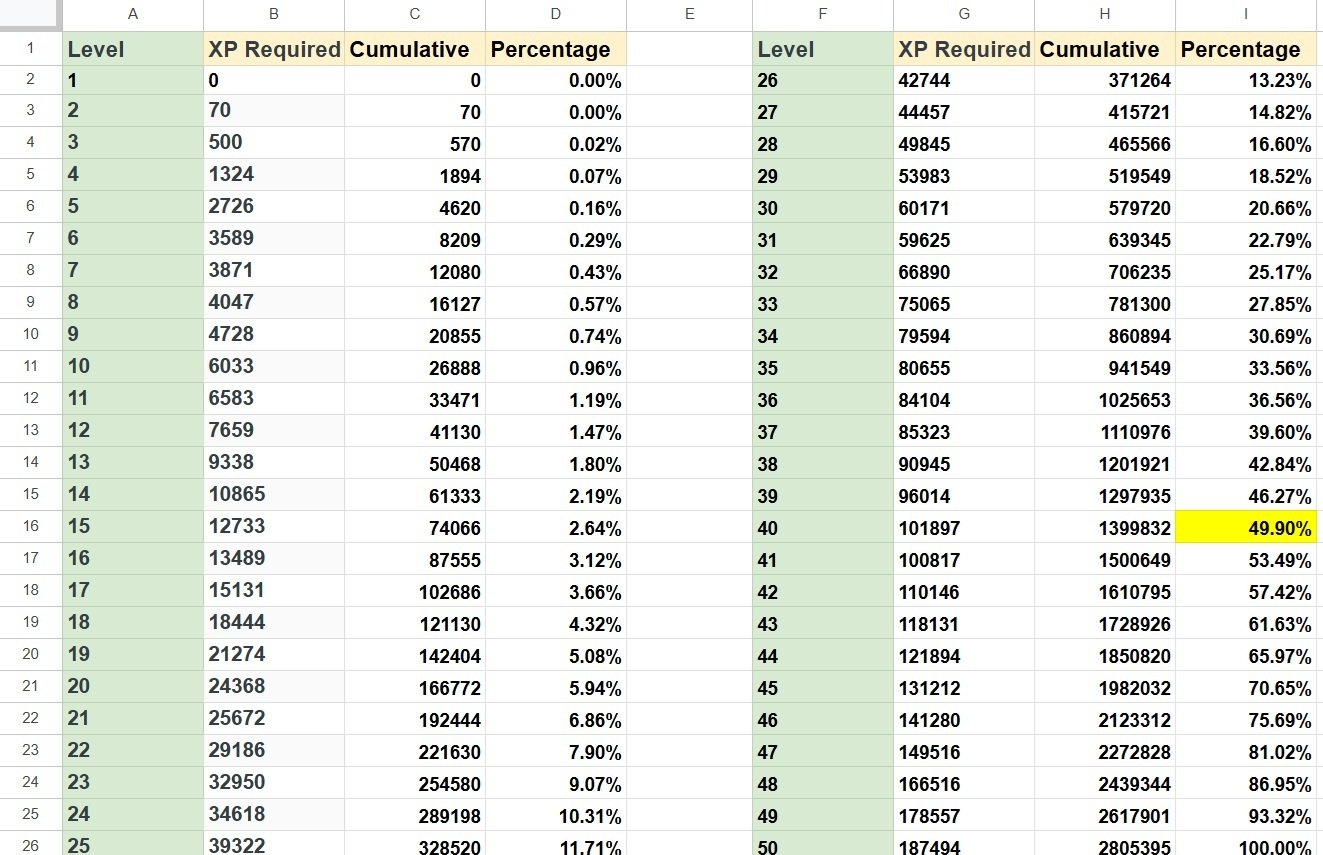The width and height of the screenshot is (1323, 855).
Task: Select column G header
Action: click(x=964, y=15)
